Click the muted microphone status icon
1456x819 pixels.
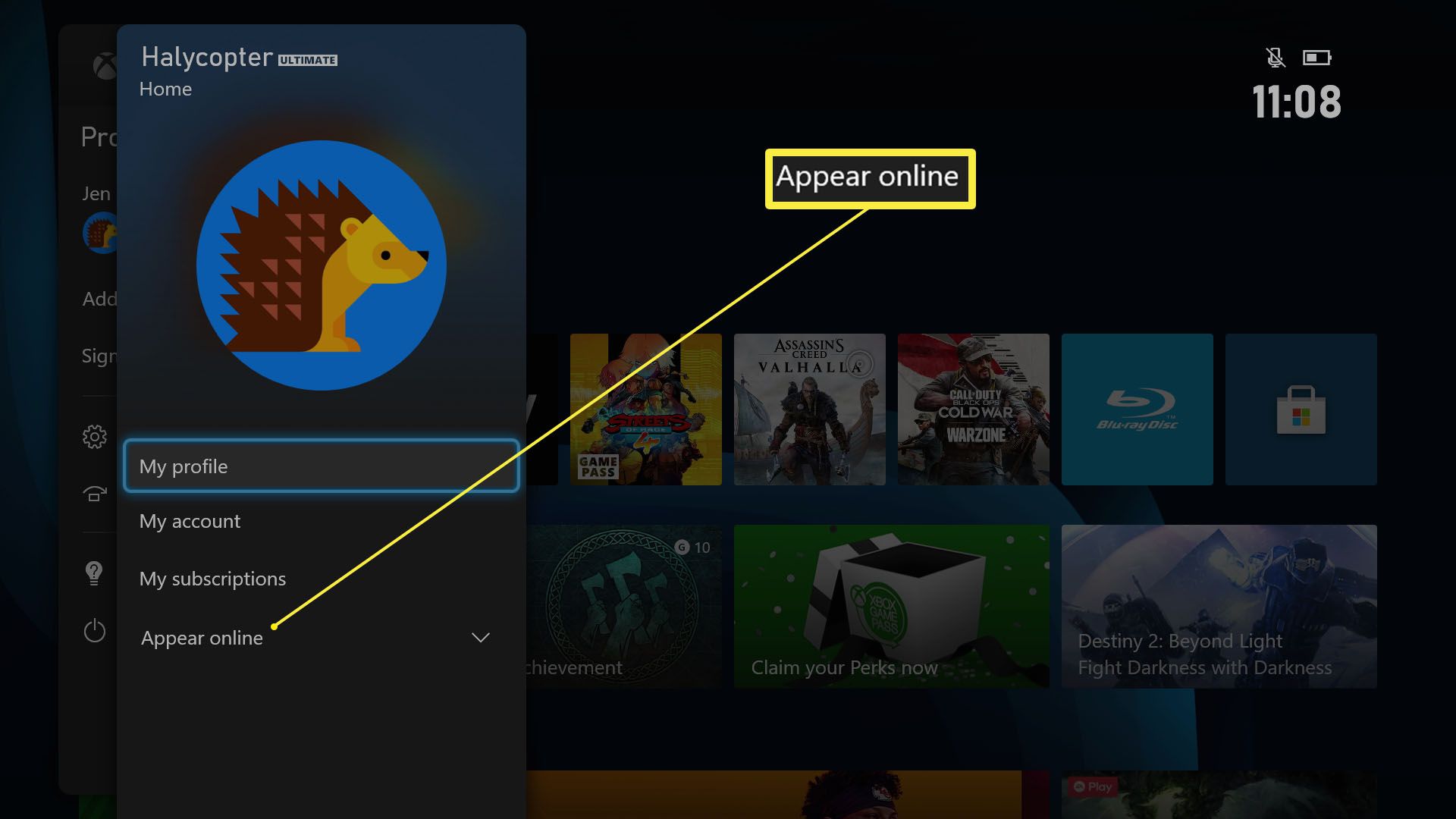(x=1276, y=58)
